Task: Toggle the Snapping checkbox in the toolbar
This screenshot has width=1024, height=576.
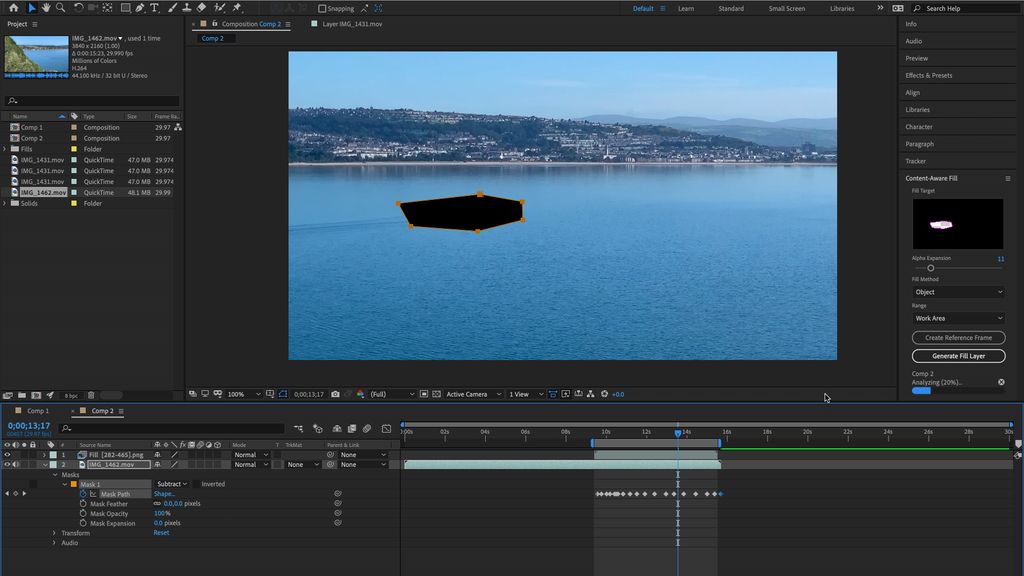Action: (320, 8)
